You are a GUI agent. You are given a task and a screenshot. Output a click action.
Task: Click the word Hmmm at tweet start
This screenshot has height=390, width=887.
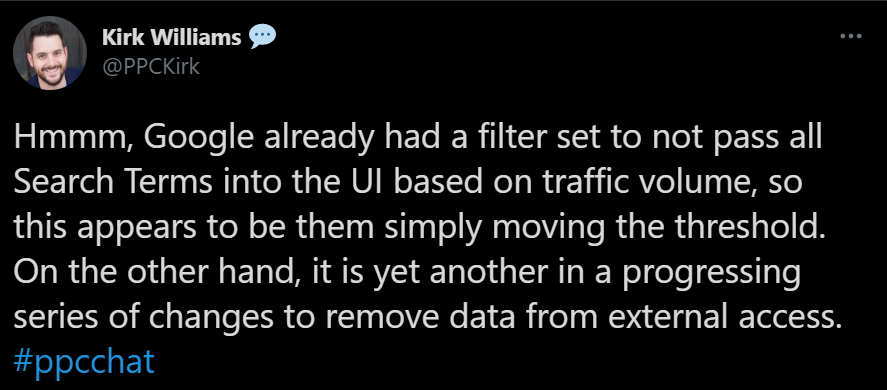tap(70, 140)
